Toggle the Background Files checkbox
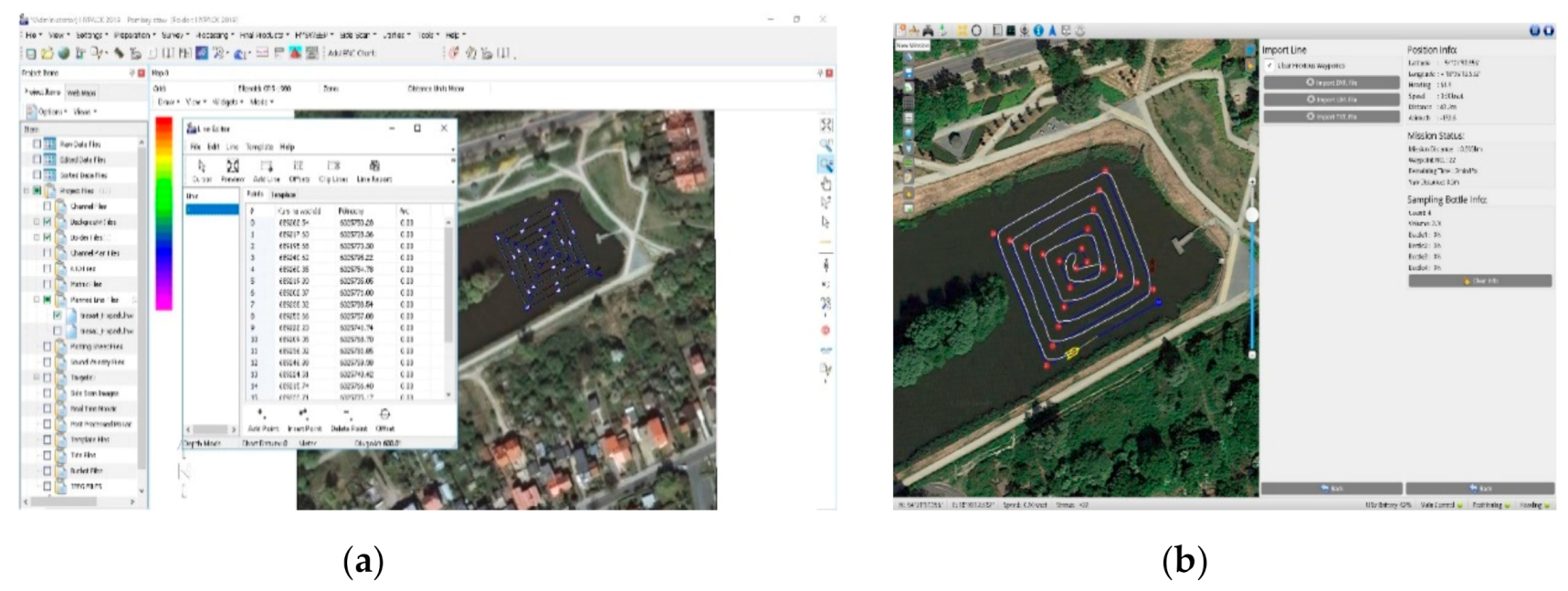Screen dimensions: 1568x591 pos(47,222)
